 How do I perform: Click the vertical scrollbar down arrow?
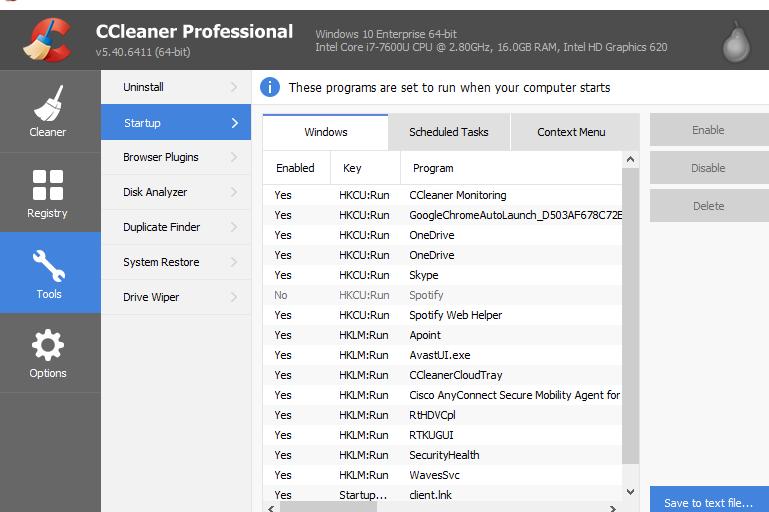[630, 492]
